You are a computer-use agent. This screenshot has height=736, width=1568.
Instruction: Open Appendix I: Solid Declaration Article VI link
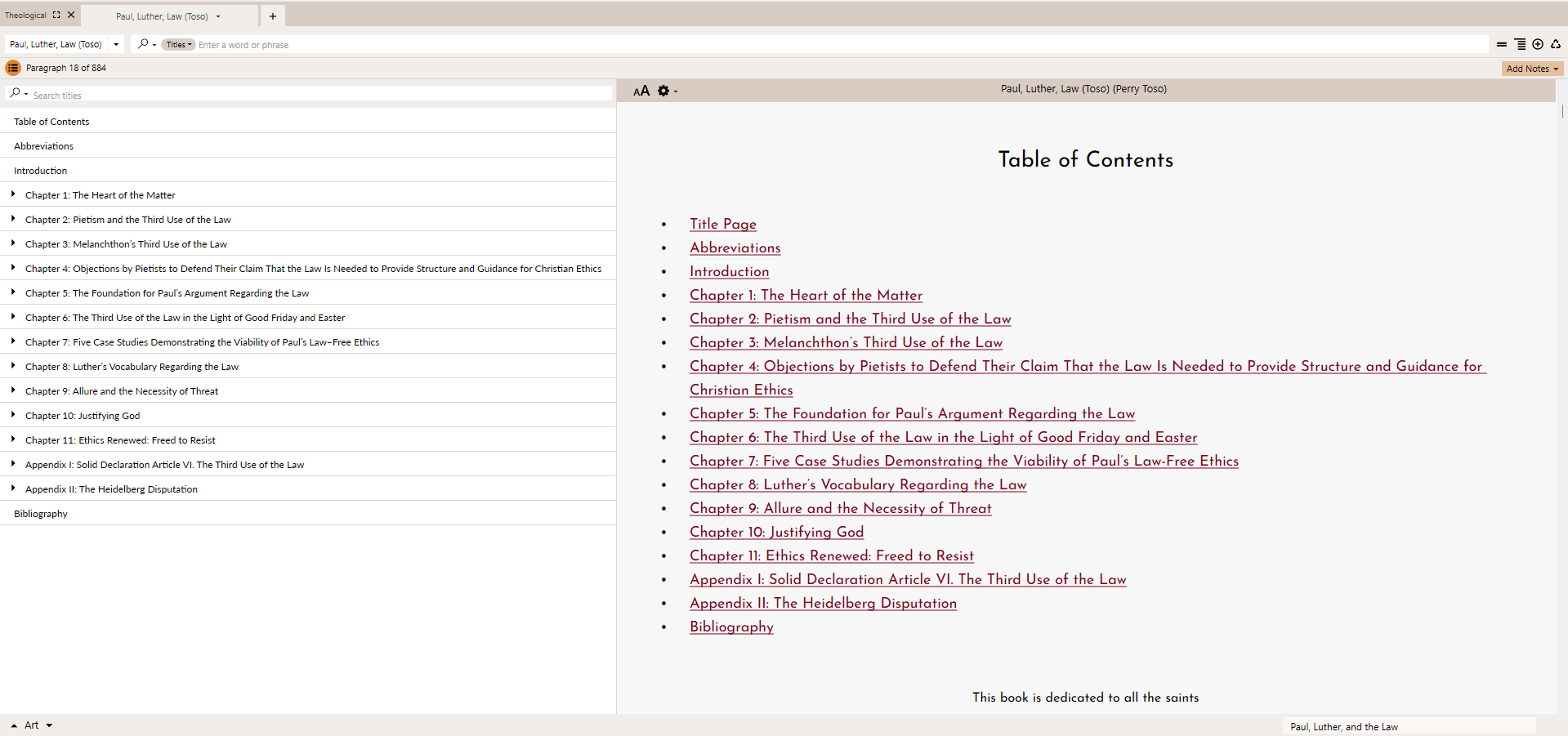[x=909, y=579]
